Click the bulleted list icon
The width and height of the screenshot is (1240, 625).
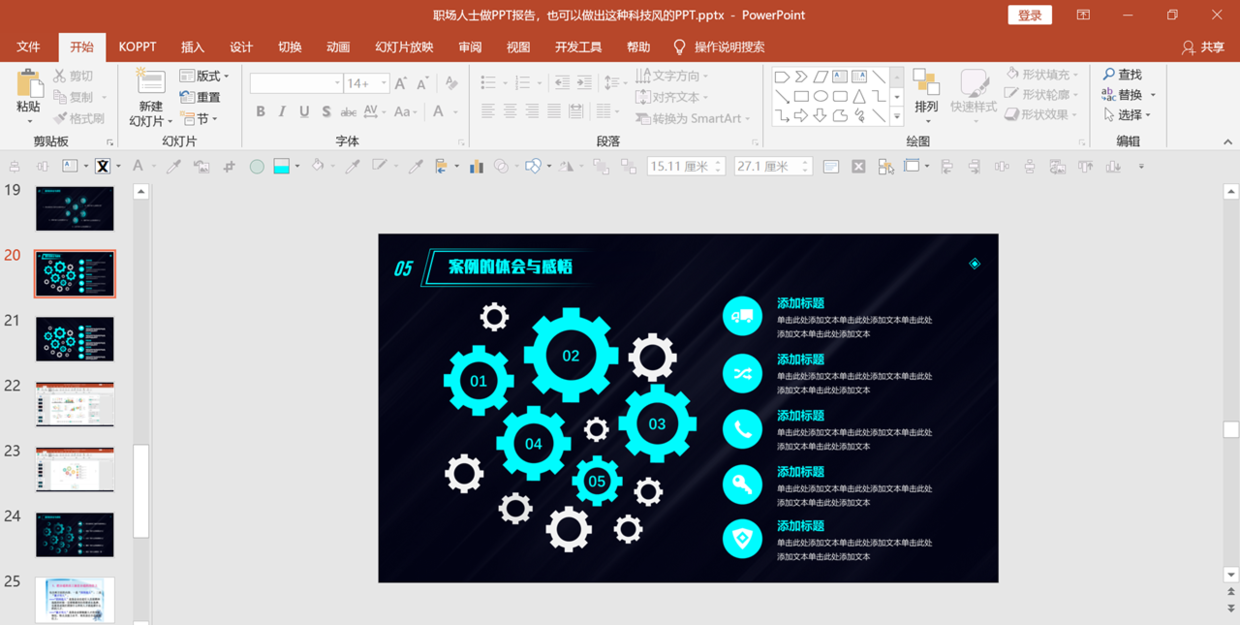coord(488,83)
